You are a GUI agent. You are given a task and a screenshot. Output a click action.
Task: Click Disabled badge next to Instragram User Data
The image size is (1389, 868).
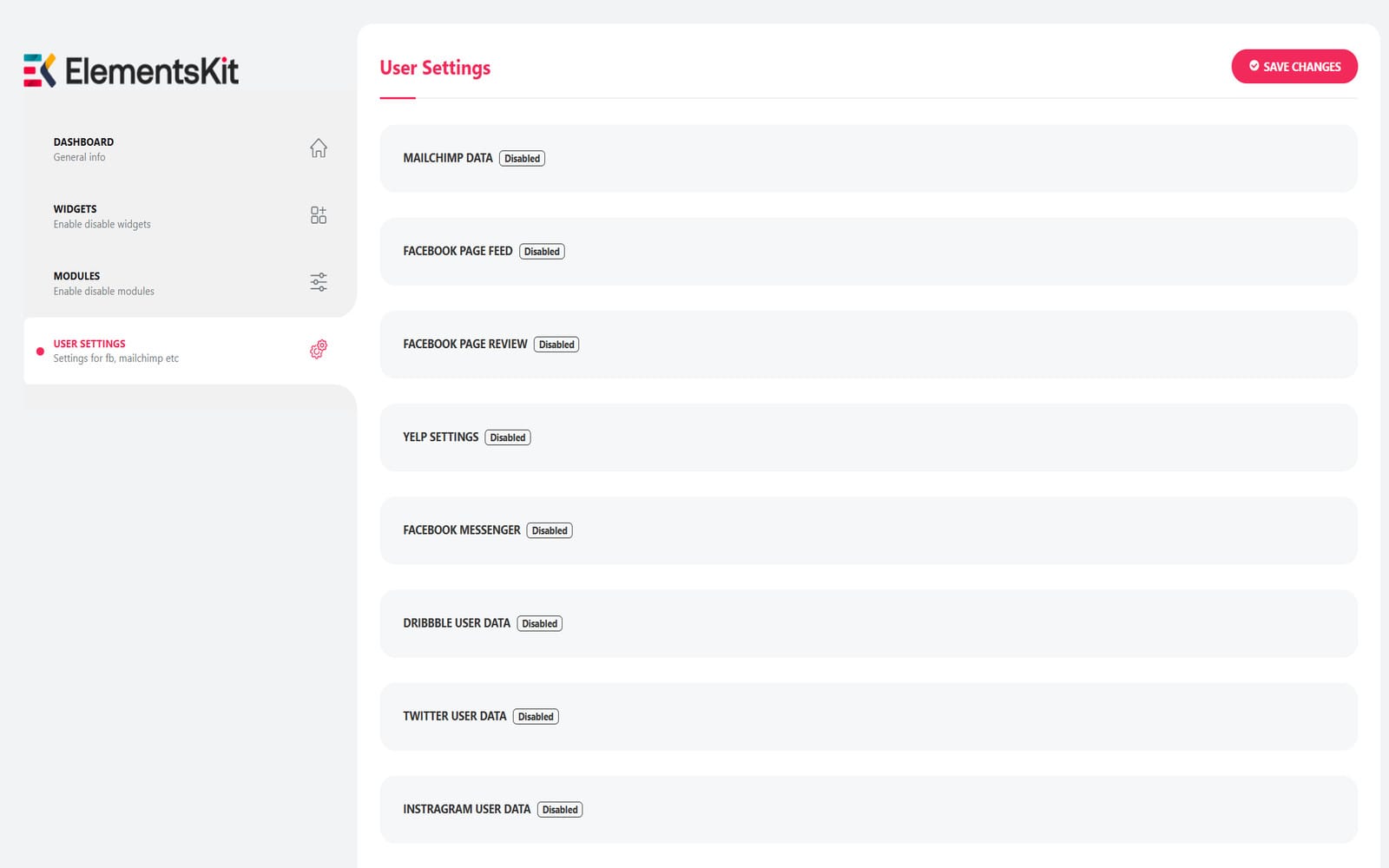click(x=560, y=810)
